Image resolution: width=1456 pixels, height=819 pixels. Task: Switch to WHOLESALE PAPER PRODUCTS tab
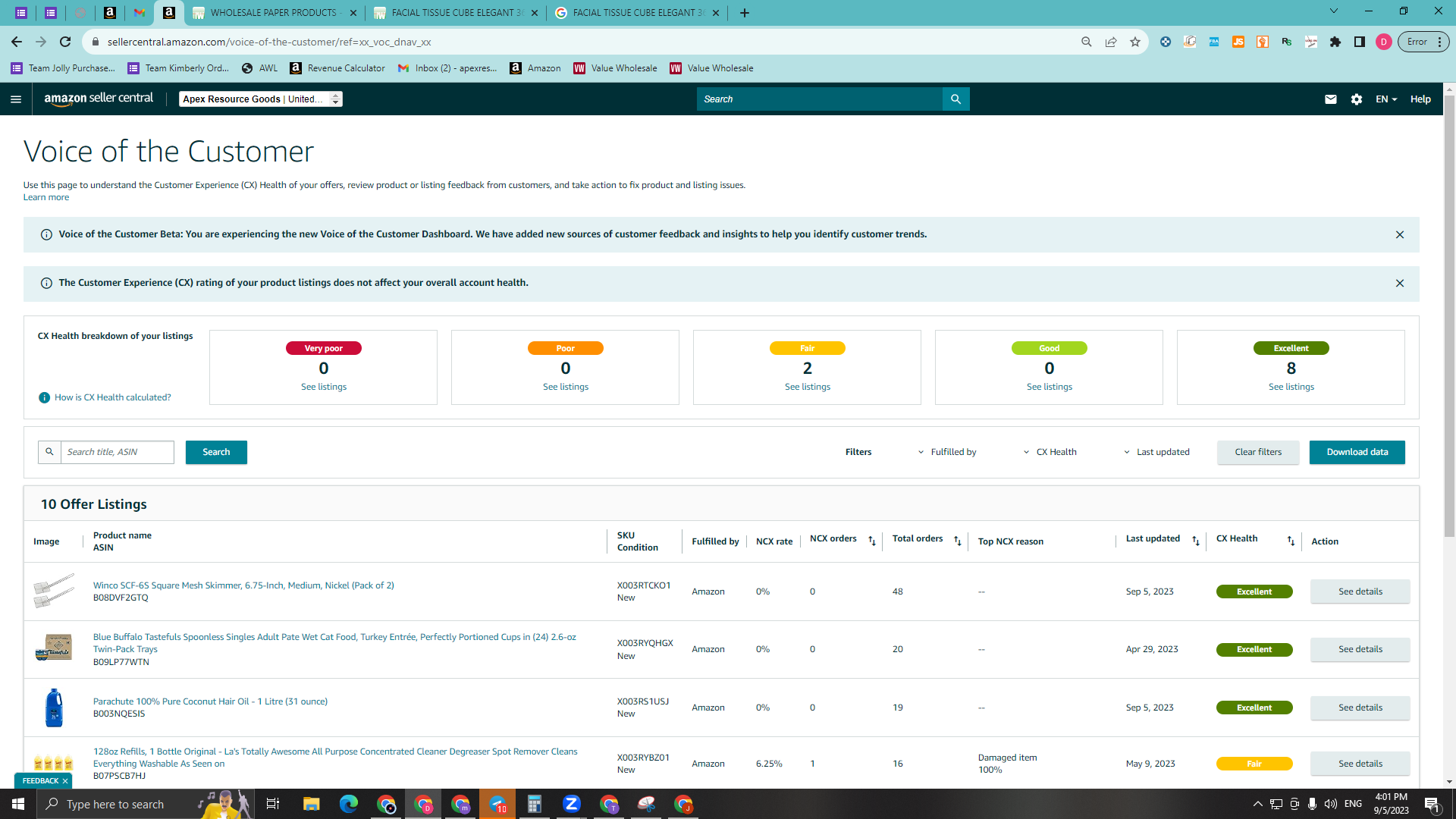275,13
